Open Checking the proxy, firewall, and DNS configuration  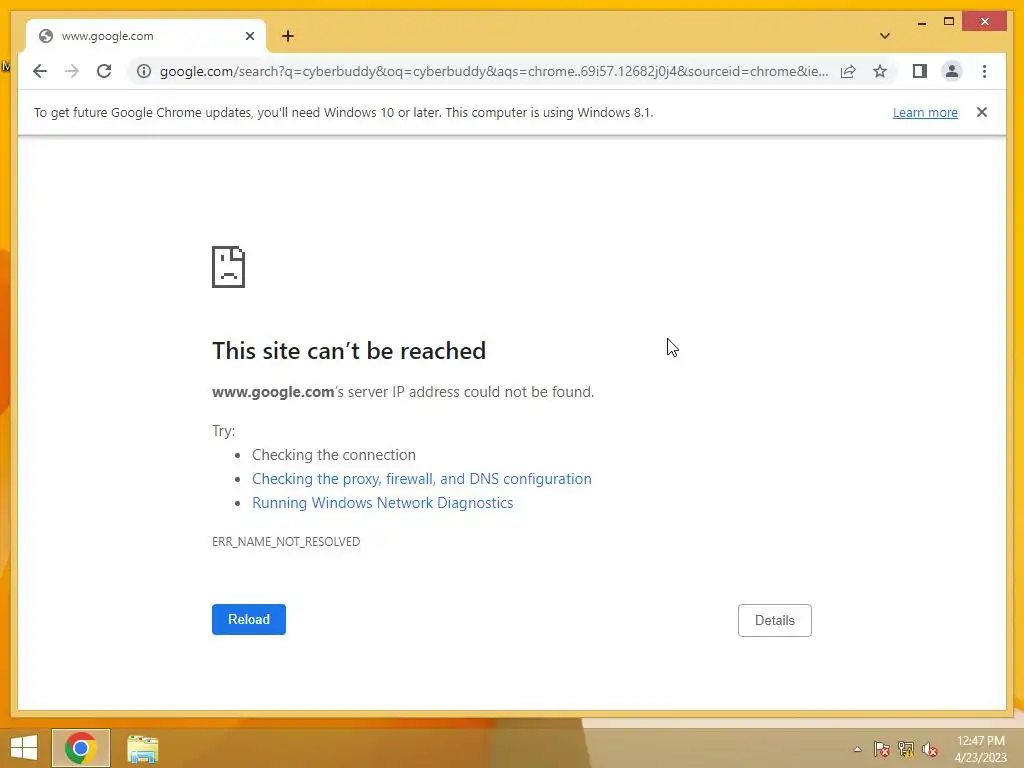tap(422, 479)
